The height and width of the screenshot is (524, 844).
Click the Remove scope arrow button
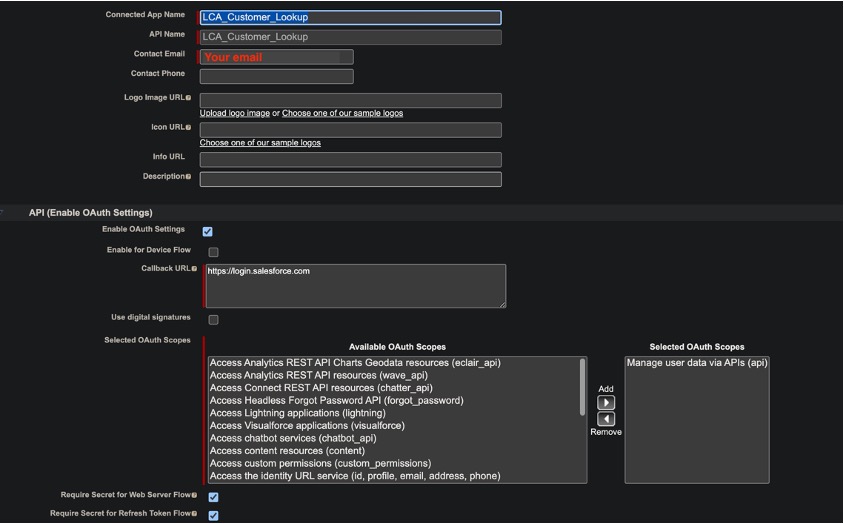pos(606,419)
